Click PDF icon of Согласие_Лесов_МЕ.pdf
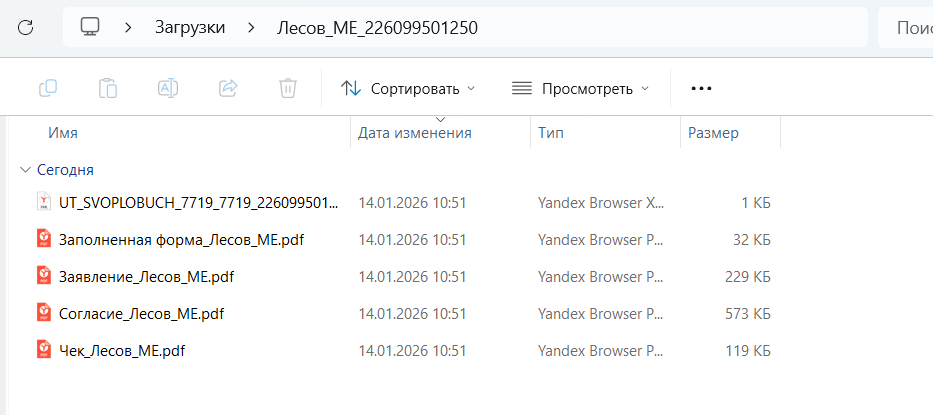The height and width of the screenshot is (415, 933). pyautogui.click(x=44, y=313)
